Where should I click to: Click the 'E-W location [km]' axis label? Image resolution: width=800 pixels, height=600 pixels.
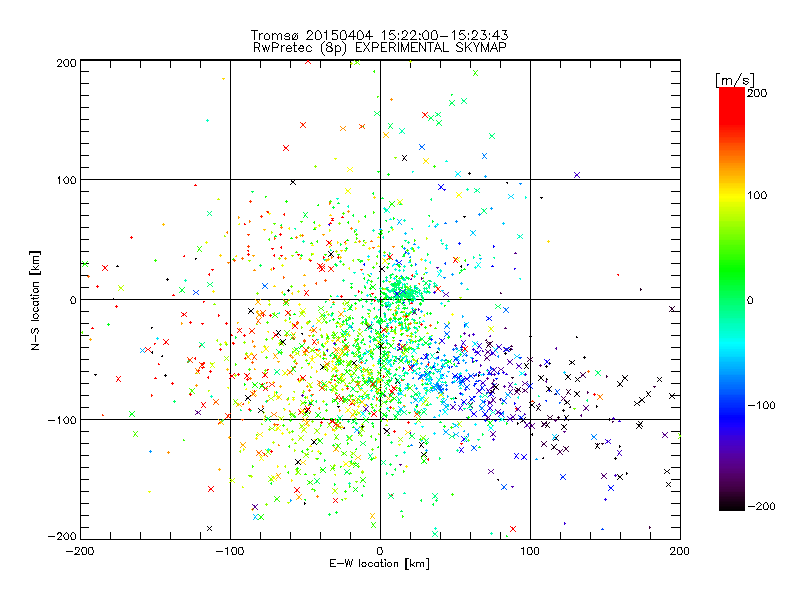(379, 564)
